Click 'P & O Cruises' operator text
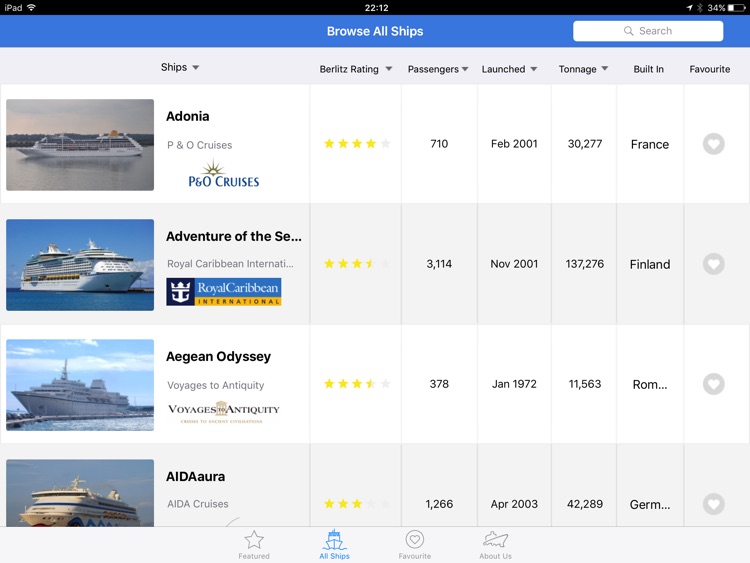 click(x=199, y=145)
